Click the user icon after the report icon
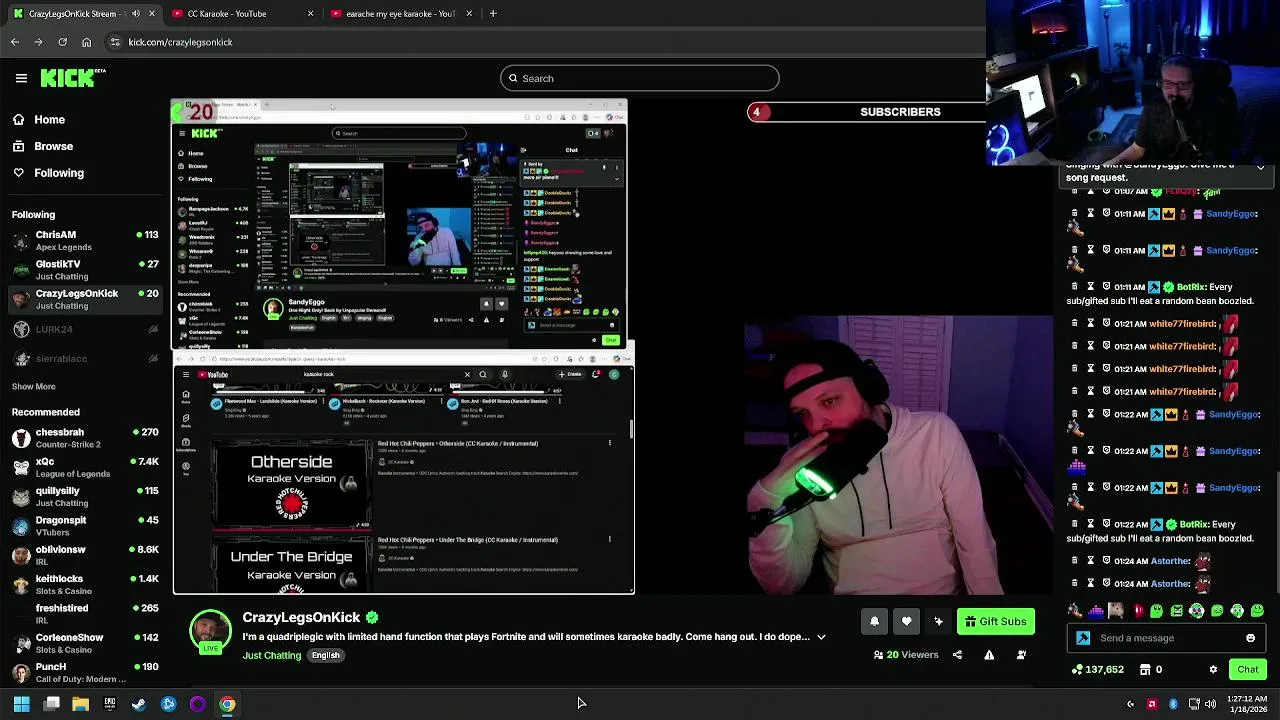The width and height of the screenshot is (1280, 720). (1021, 655)
